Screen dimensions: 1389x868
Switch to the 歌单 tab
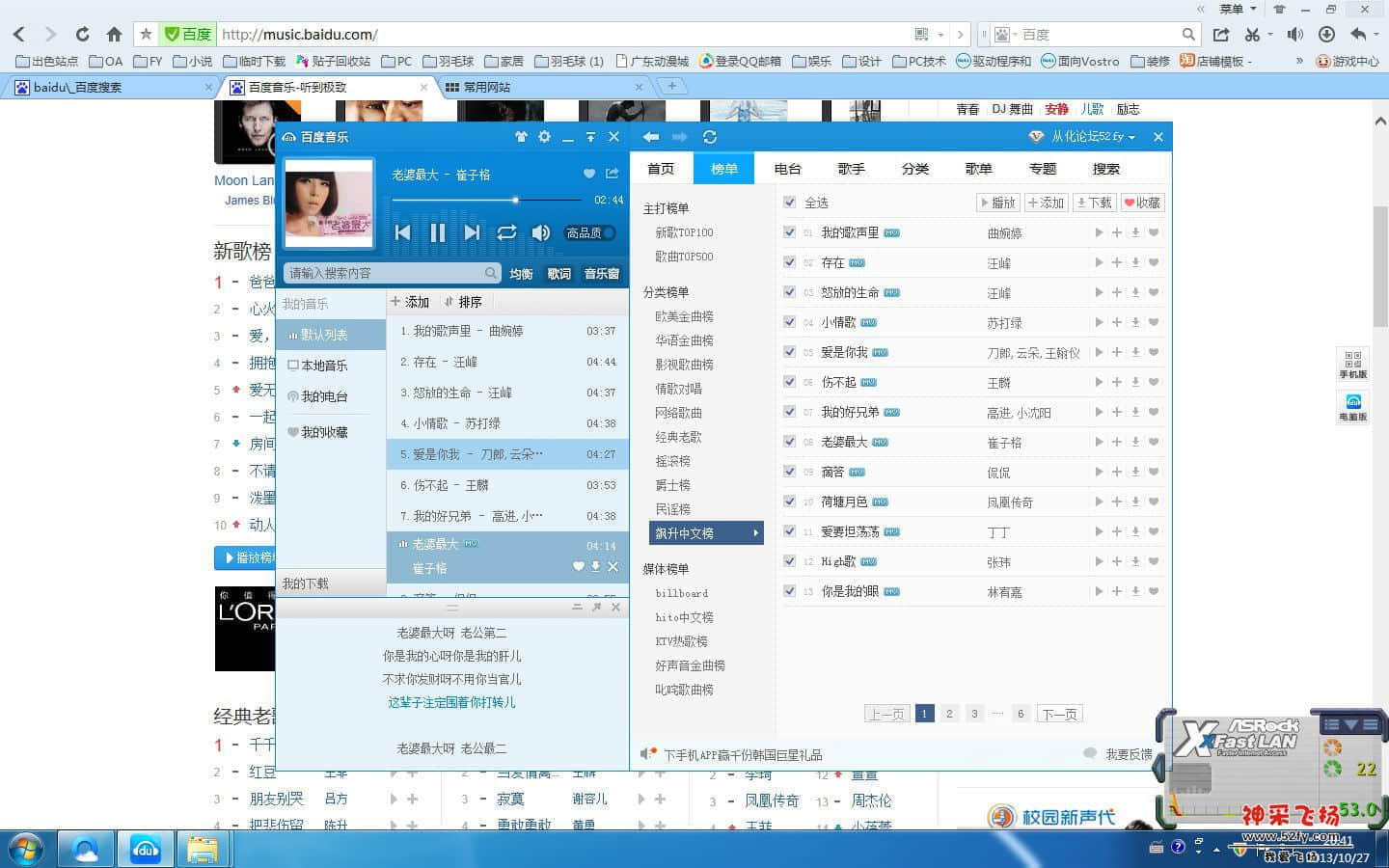(979, 169)
